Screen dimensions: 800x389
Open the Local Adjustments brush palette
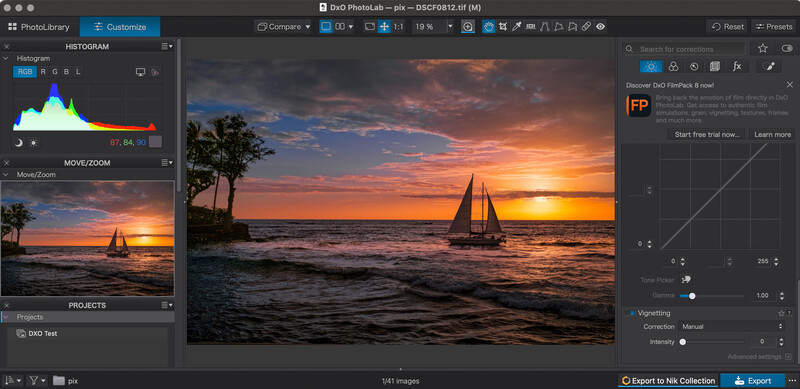tap(769, 66)
